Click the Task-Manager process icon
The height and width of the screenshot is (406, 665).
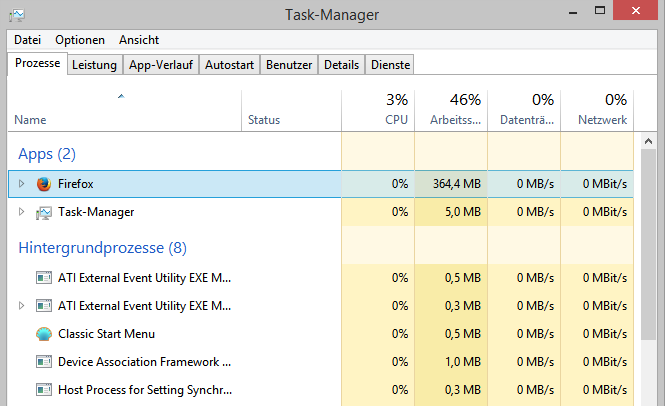43,212
